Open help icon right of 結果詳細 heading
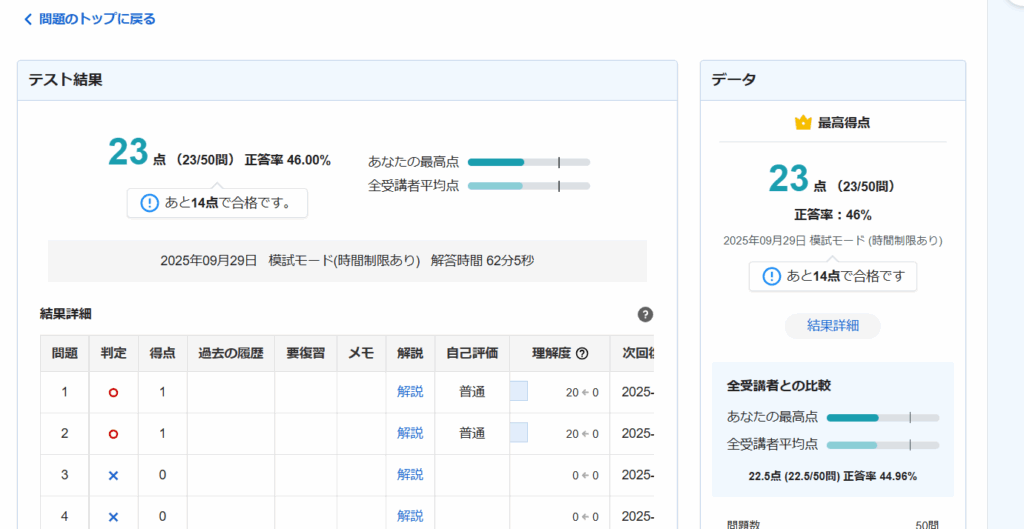This screenshot has height=529, width=1024. click(x=645, y=314)
